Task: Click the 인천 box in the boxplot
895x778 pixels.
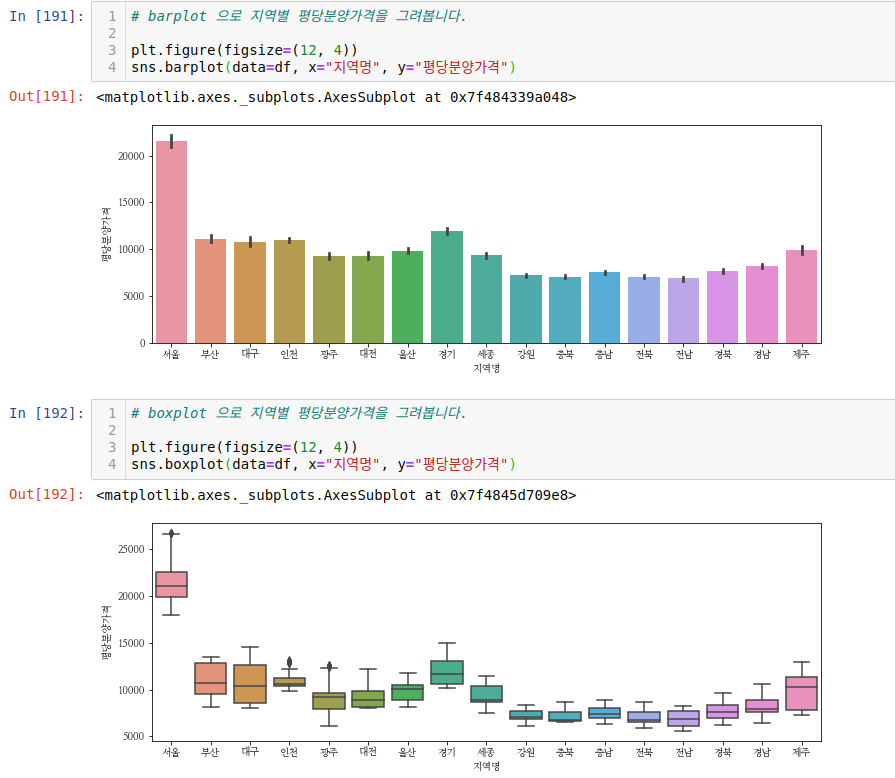Action: click(x=289, y=682)
